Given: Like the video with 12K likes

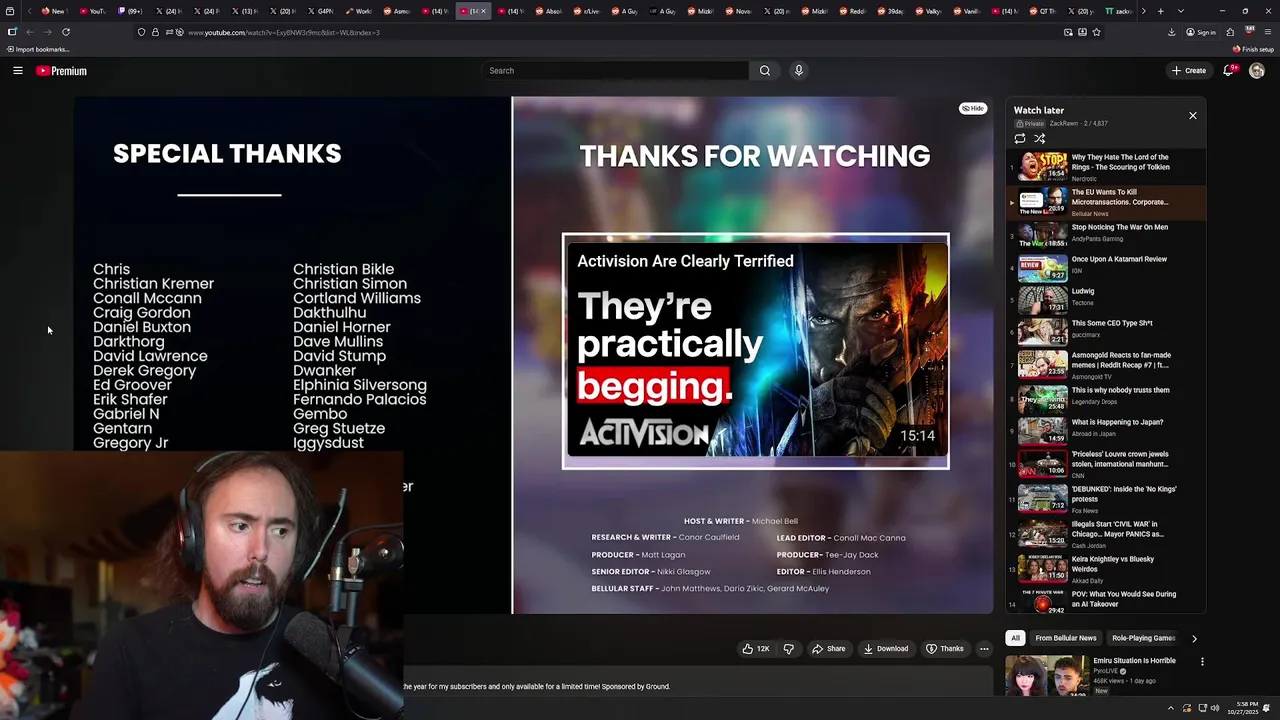Looking at the screenshot, I should coord(756,649).
